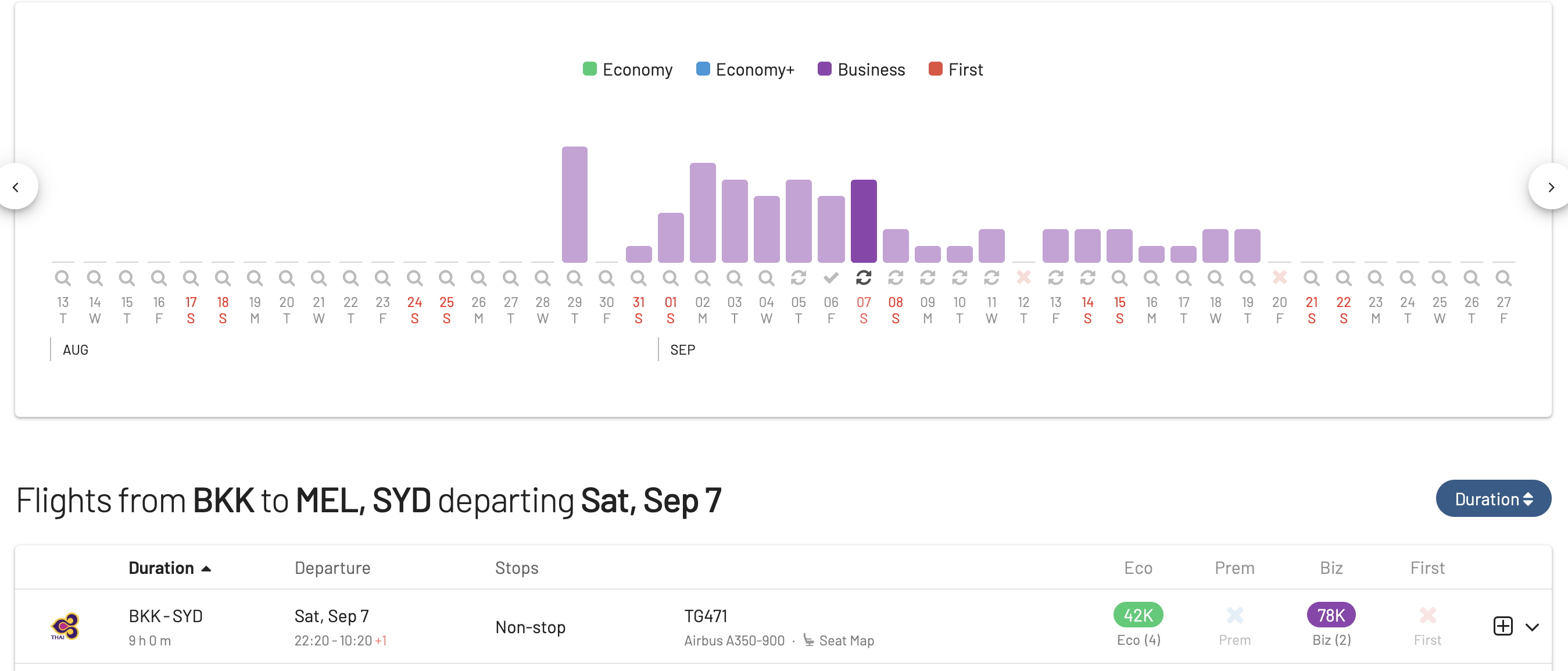Screen dimensions: 1568x671
Task: Select the 42K Eco award badge
Action: 1138,615
